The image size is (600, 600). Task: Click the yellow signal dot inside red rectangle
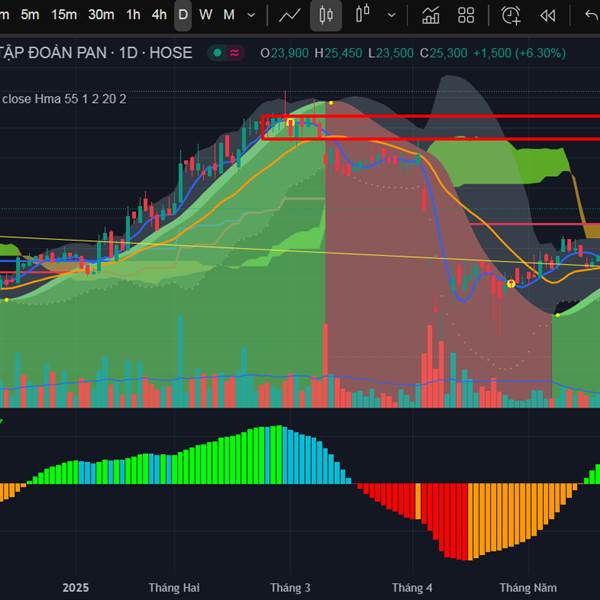tap(290, 123)
